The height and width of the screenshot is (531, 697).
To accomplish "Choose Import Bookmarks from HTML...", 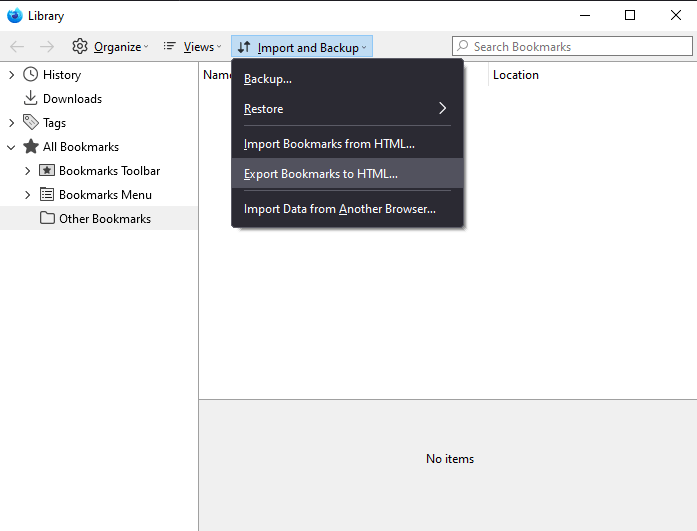I will (x=347, y=144).
